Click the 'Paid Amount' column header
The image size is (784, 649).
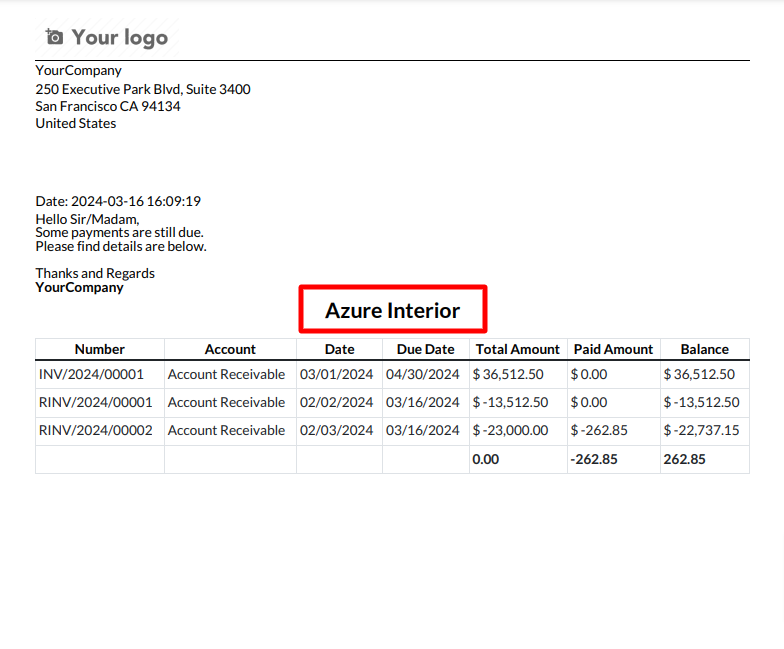(614, 349)
